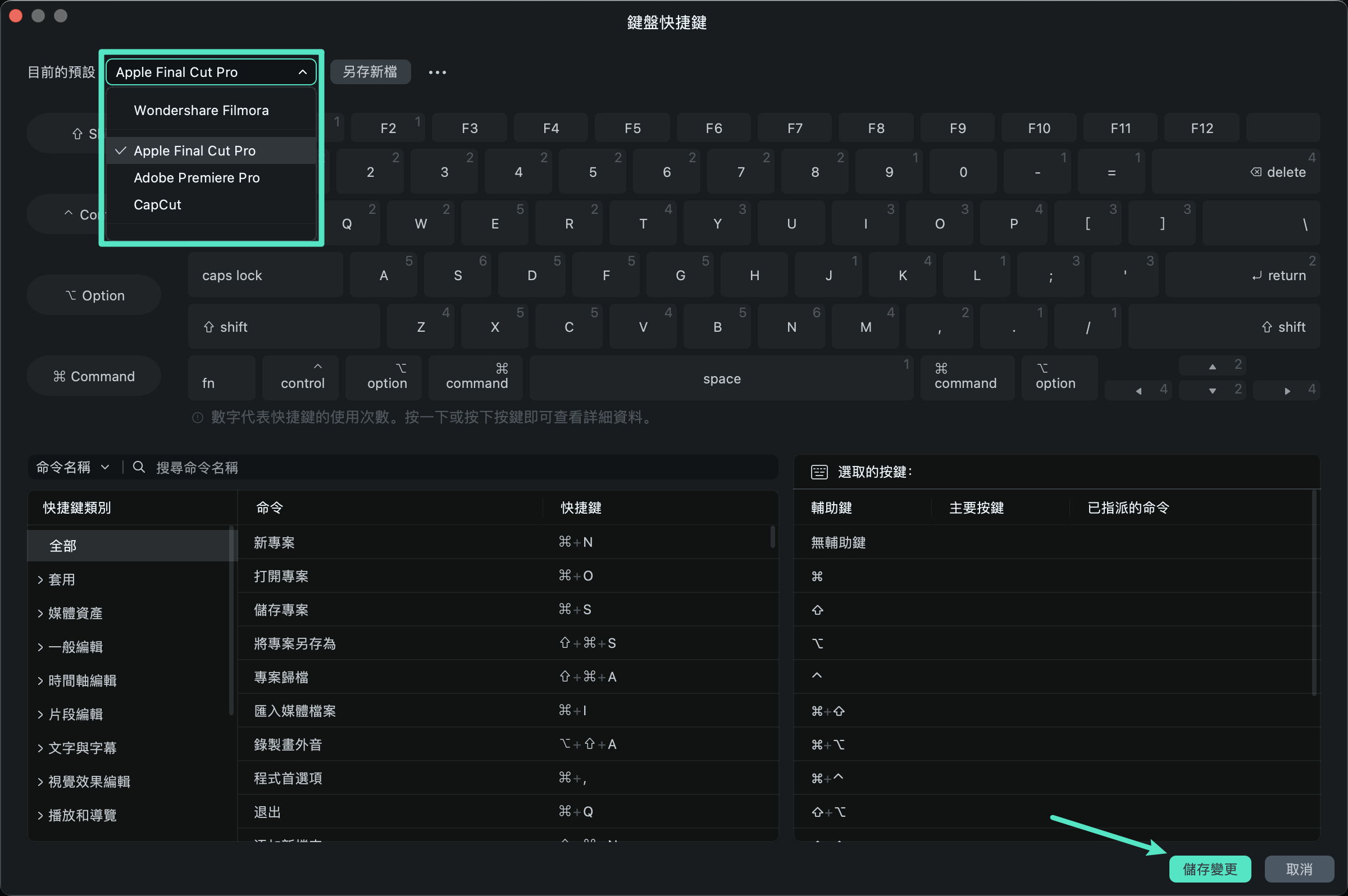Click the right arrow key
Image resolution: width=1348 pixels, height=896 pixels.
coord(1287,391)
